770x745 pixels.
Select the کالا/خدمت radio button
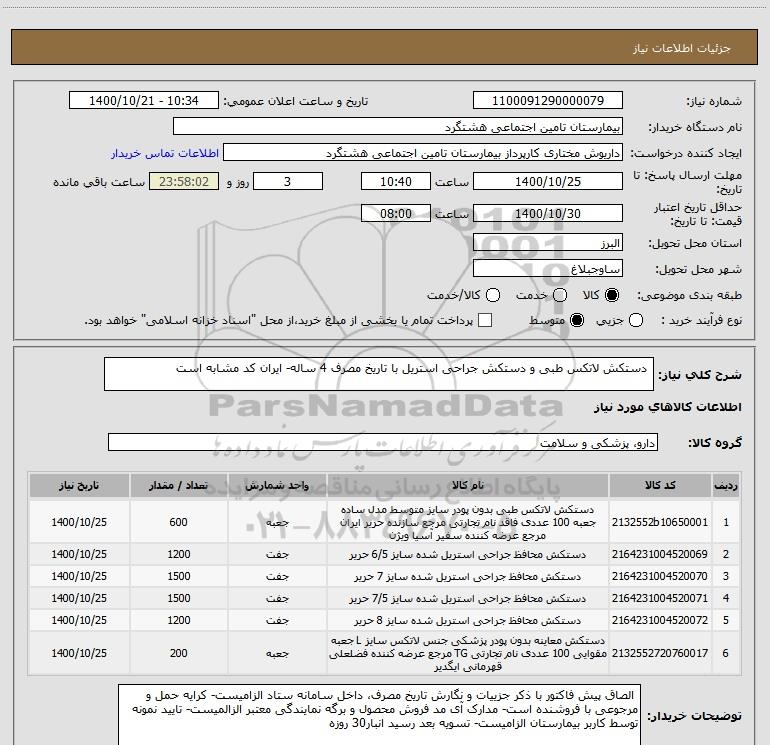point(493,295)
